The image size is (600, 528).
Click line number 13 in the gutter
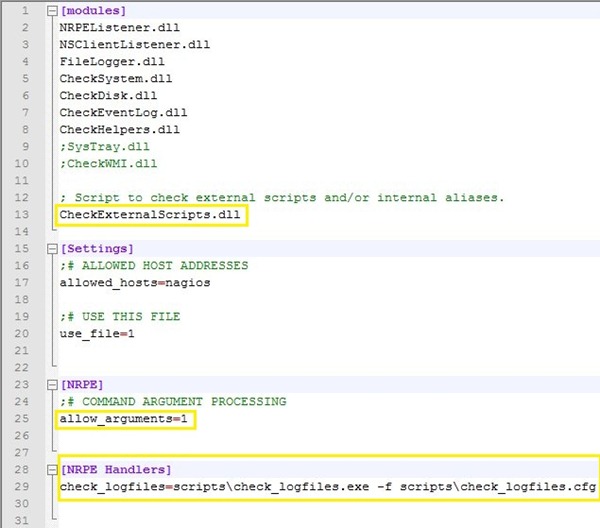click(x=22, y=215)
